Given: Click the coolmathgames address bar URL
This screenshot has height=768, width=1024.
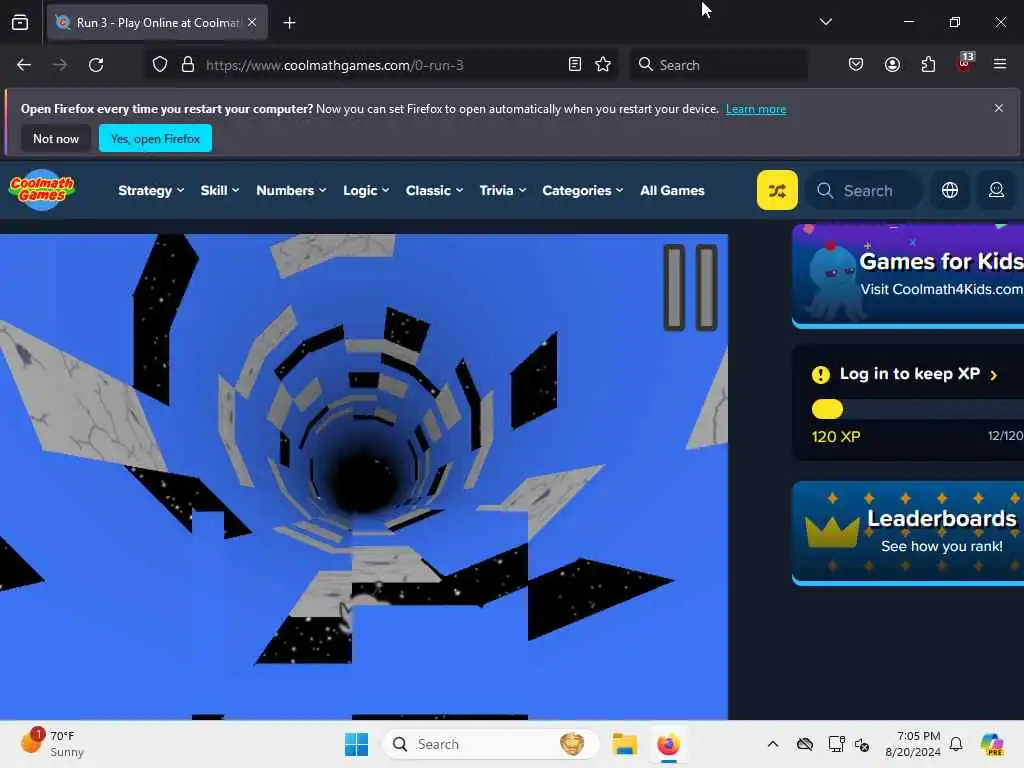Looking at the screenshot, I should tap(334, 65).
